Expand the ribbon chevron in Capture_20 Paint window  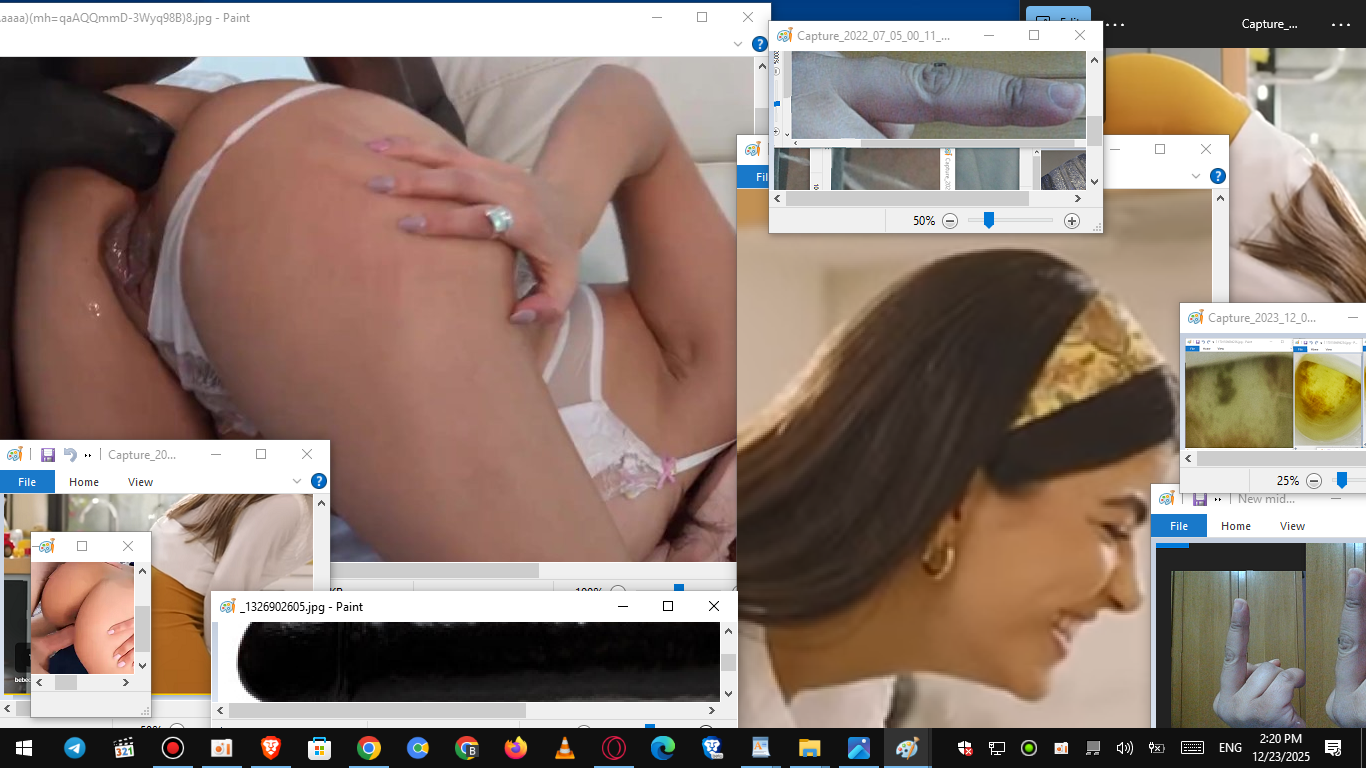[x=297, y=481]
